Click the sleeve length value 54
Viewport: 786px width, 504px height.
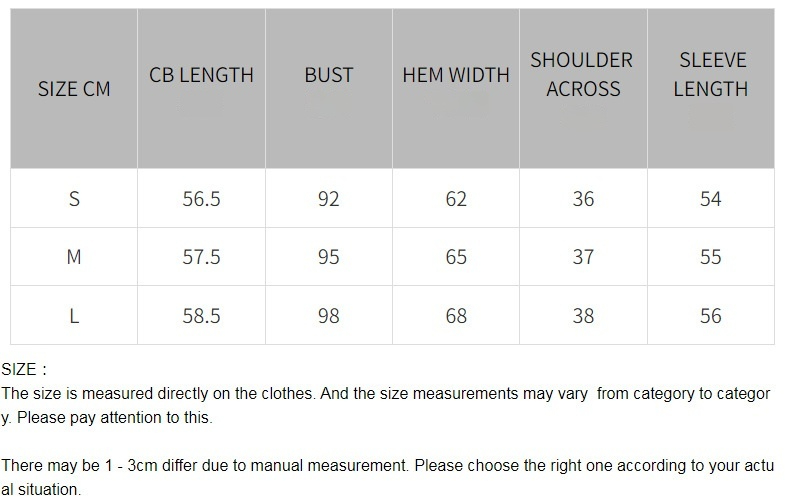tap(710, 199)
